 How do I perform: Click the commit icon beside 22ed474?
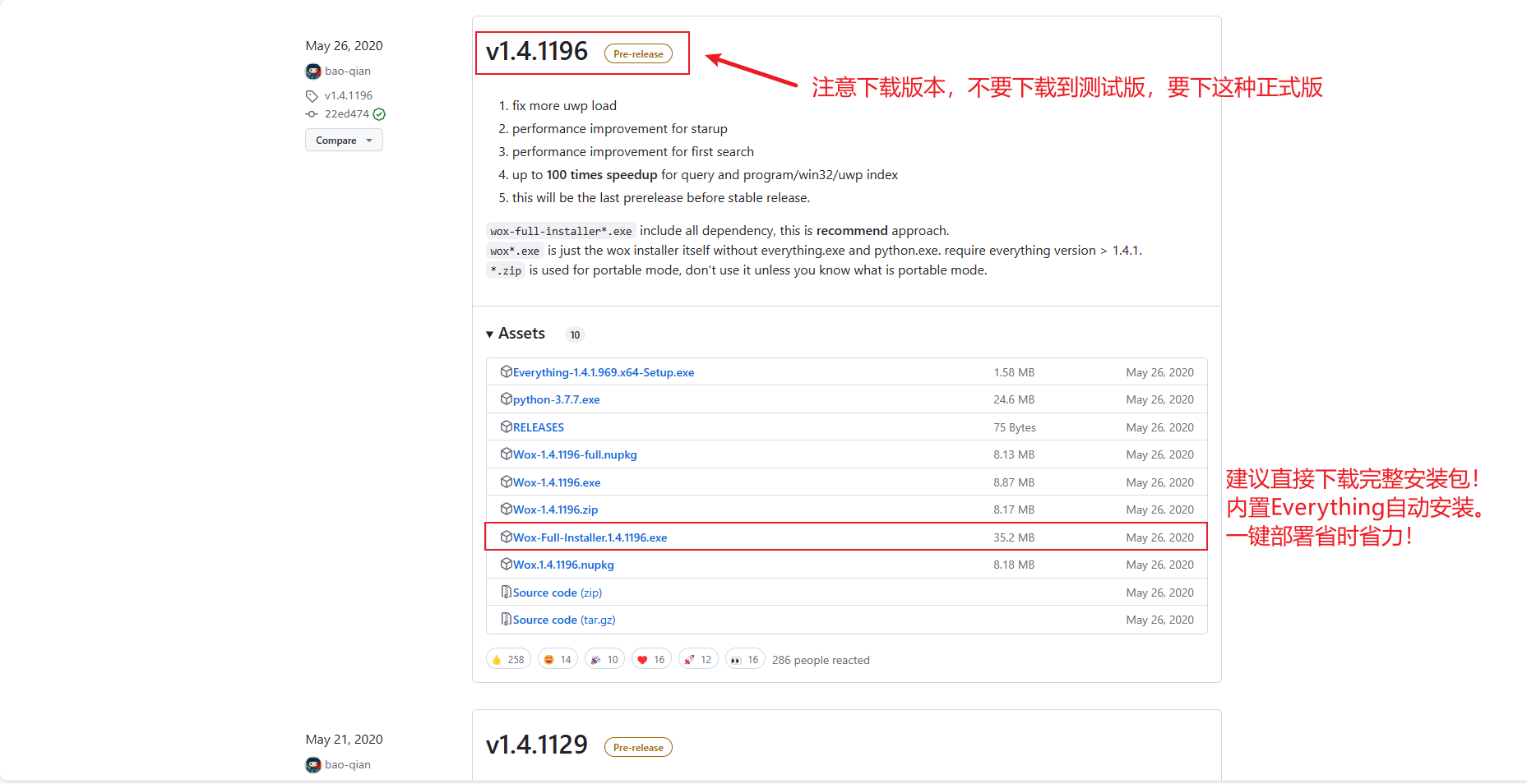pyautogui.click(x=312, y=114)
